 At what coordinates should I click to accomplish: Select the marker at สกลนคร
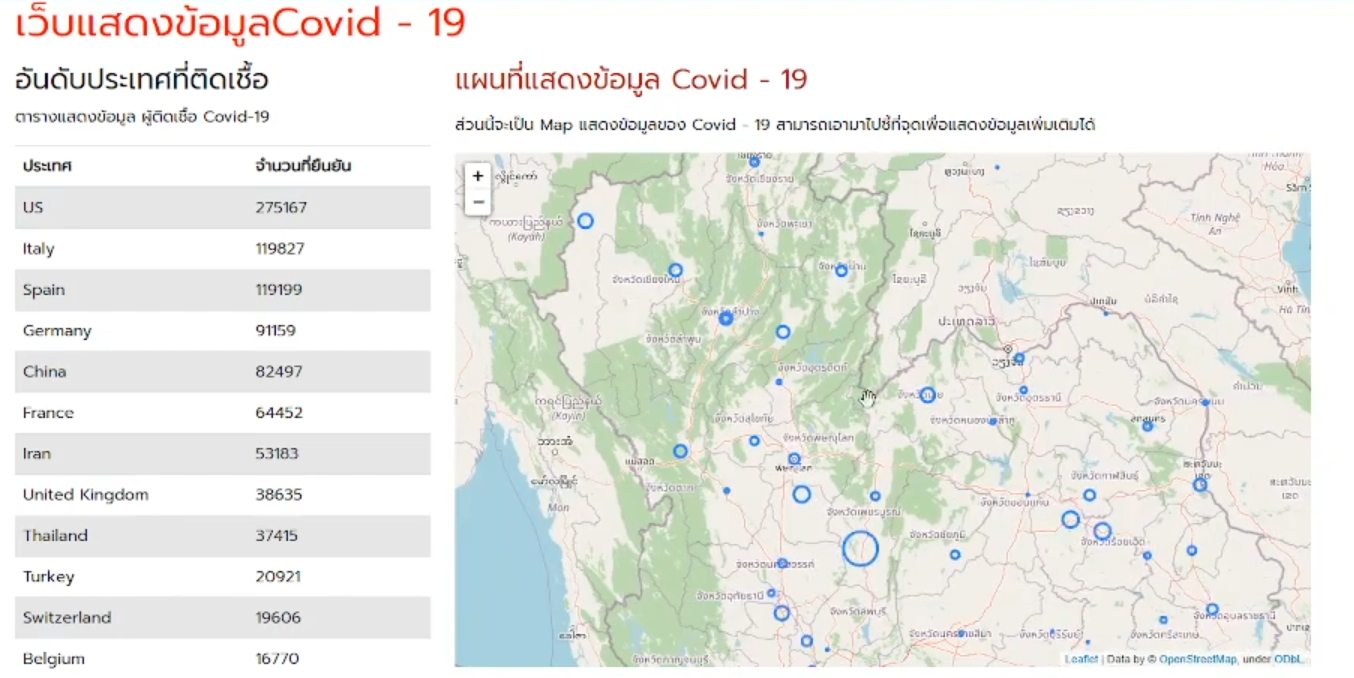coord(1147,426)
